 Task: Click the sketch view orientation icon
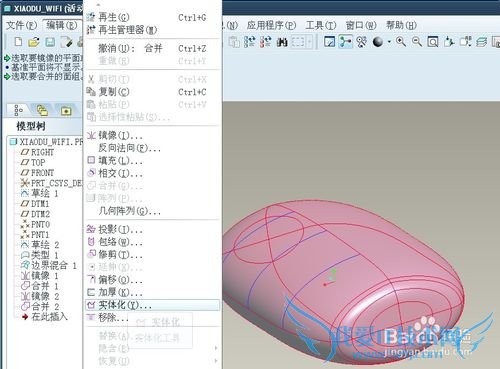(x=329, y=42)
